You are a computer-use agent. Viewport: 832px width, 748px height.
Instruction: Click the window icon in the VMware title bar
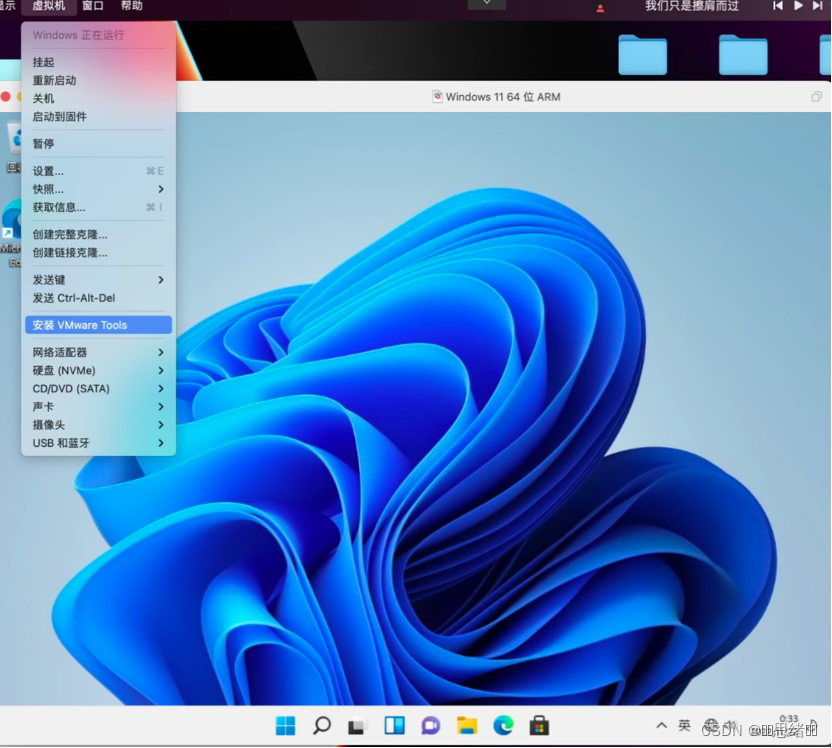point(437,97)
